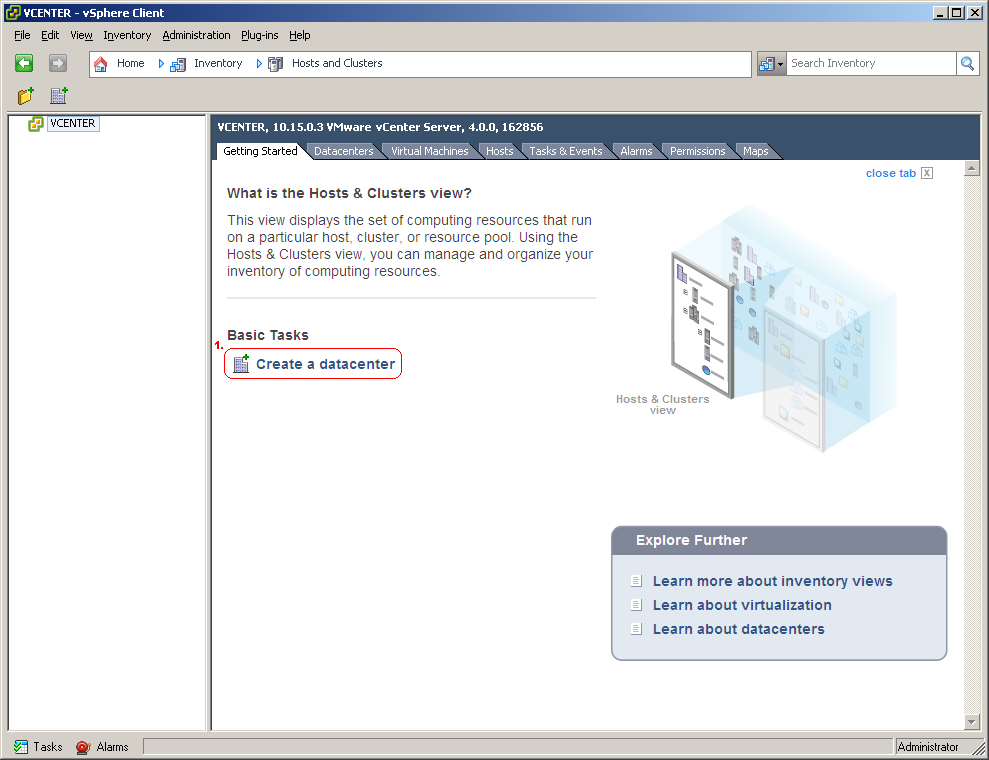Click the scroll down arrow of the content pane
The height and width of the screenshot is (760, 989).
tap(971, 722)
